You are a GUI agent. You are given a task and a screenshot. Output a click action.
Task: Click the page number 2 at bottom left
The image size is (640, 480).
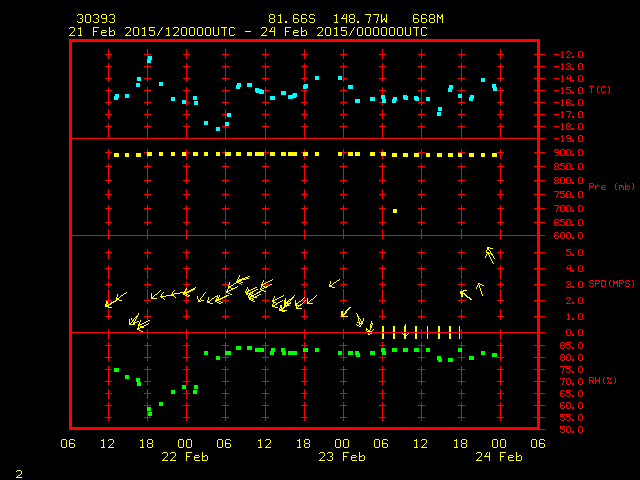[x=19, y=474]
